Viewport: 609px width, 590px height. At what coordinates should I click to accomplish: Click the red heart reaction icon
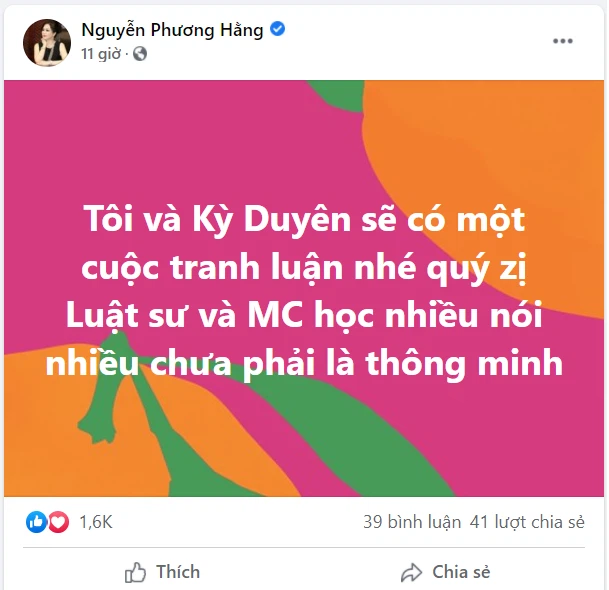point(59,522)
